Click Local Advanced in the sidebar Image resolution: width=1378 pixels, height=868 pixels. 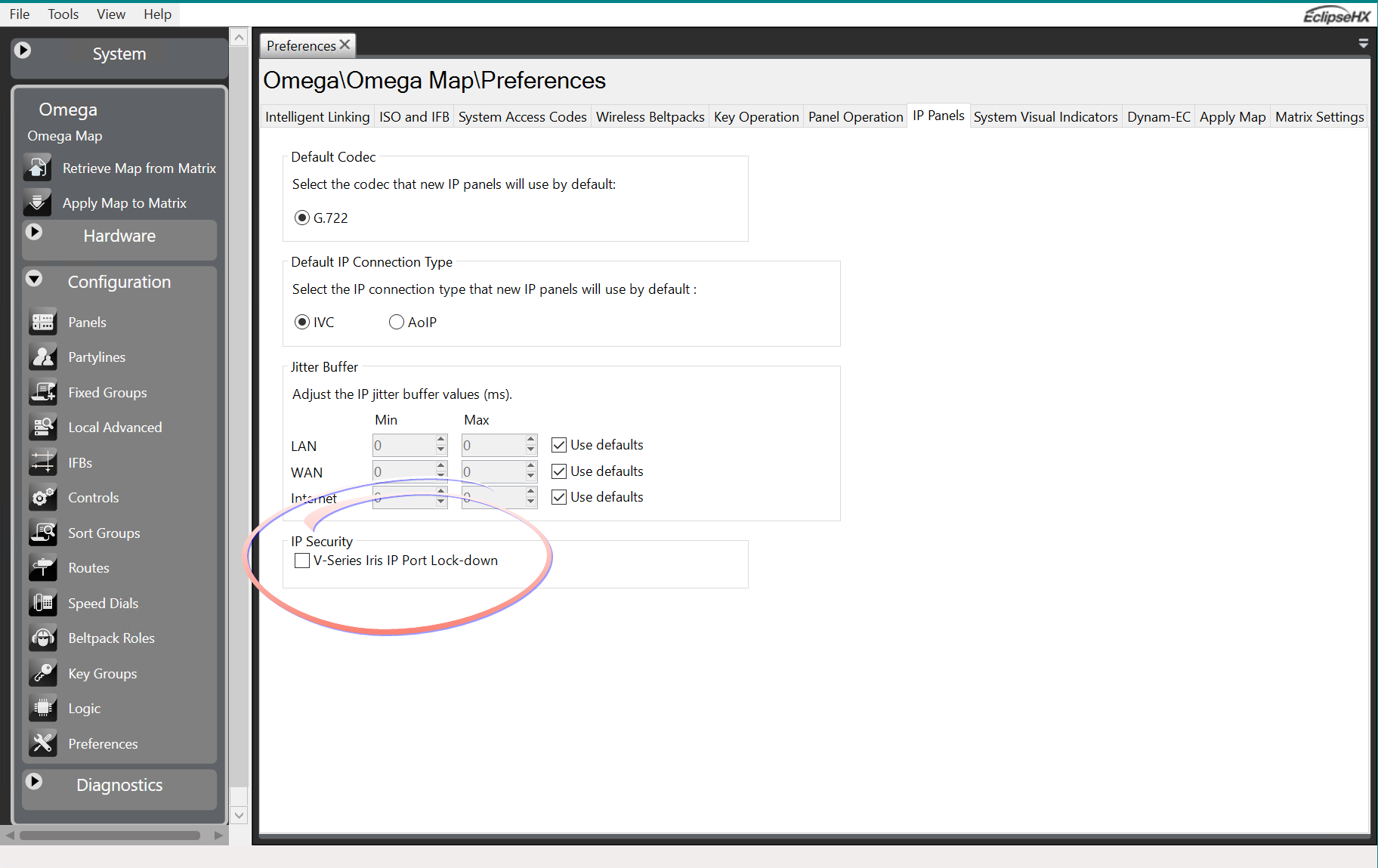pyautogui.click(x=115, y=428)
